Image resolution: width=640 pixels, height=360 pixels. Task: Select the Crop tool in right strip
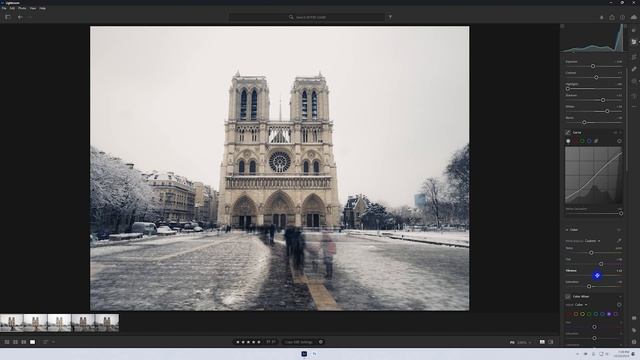pos(634,57)
